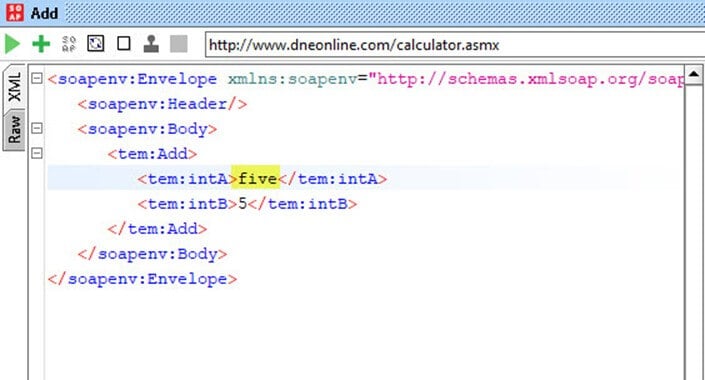This screenshot has height=380, width=705.
Task: Click the highlighted 'five' value in intA
Action: pyautogui.click(x=256, y=179)
